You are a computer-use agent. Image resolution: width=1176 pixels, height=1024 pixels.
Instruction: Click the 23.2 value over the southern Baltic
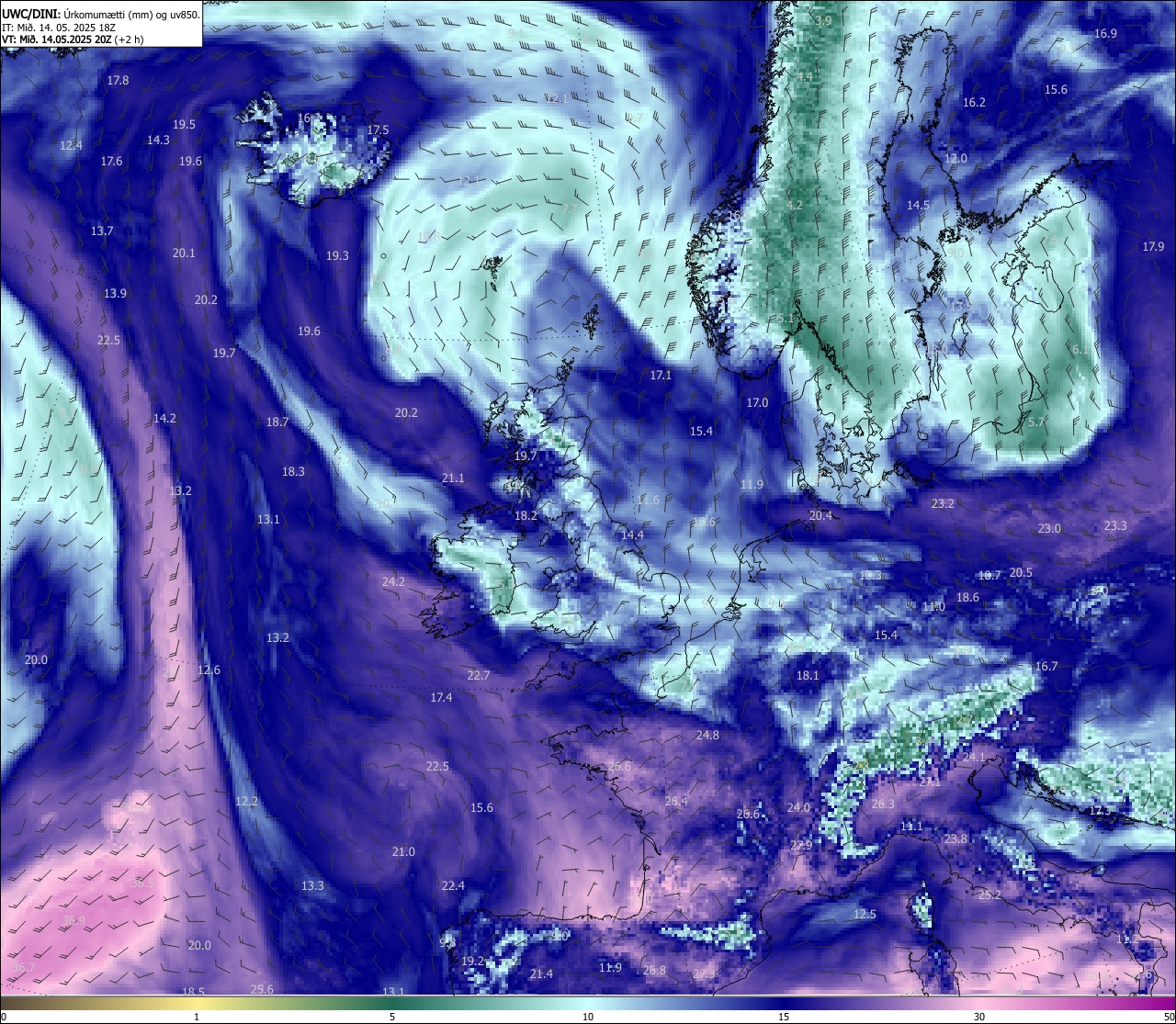pos(943,504)
